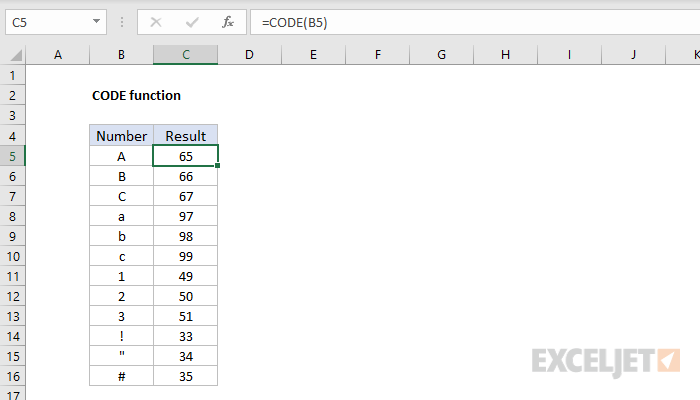The width and height of the screenshot is (700, 400).
Task: Click the Result header cell
Action: pyautogui.click(x=185, y=136)
